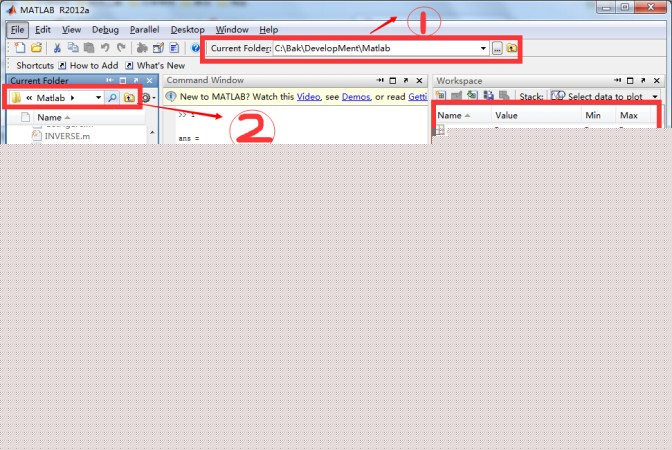Open the Current Folder path dropdown arrow

click(x=483, y=48)
